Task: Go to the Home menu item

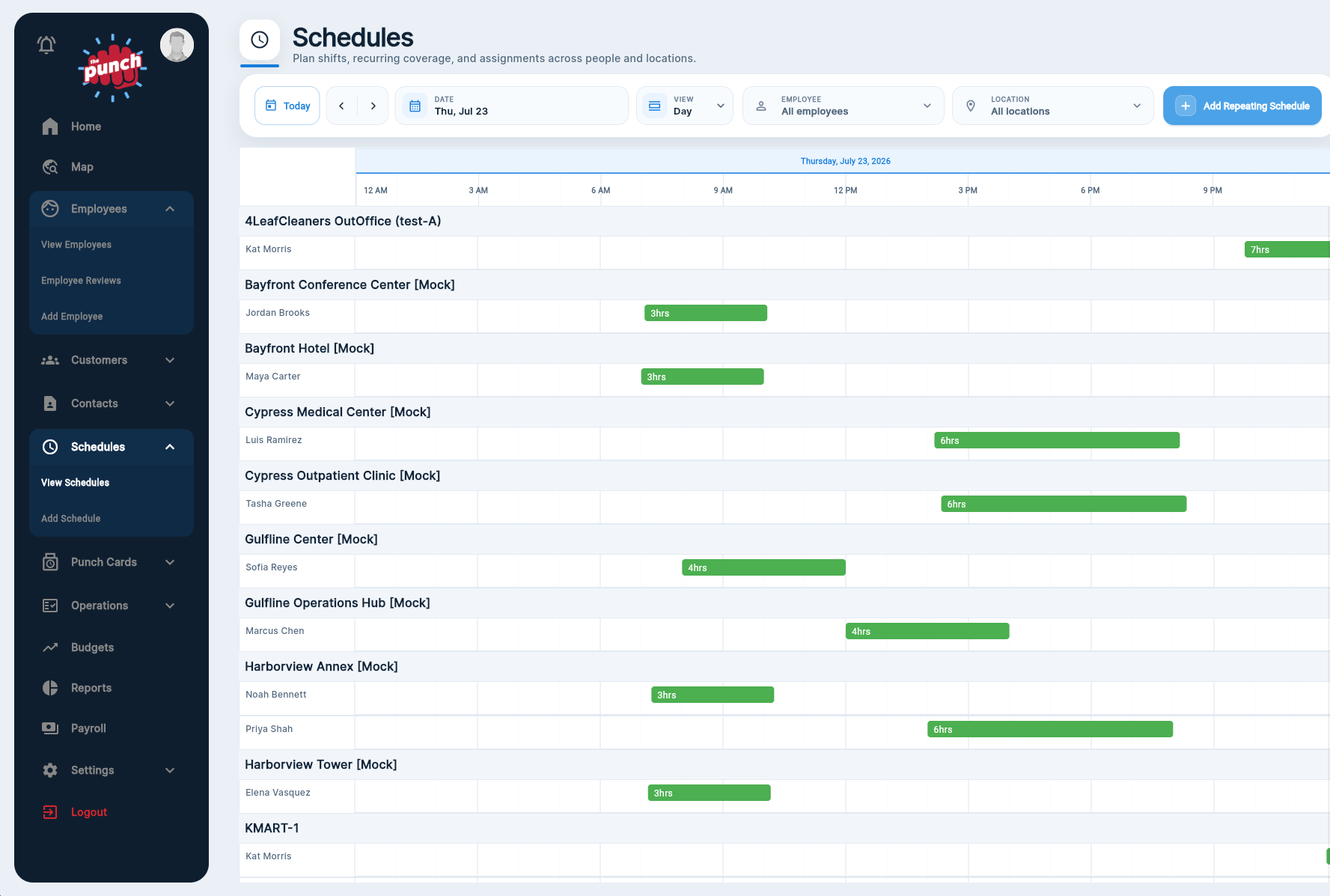Action: 86,127
